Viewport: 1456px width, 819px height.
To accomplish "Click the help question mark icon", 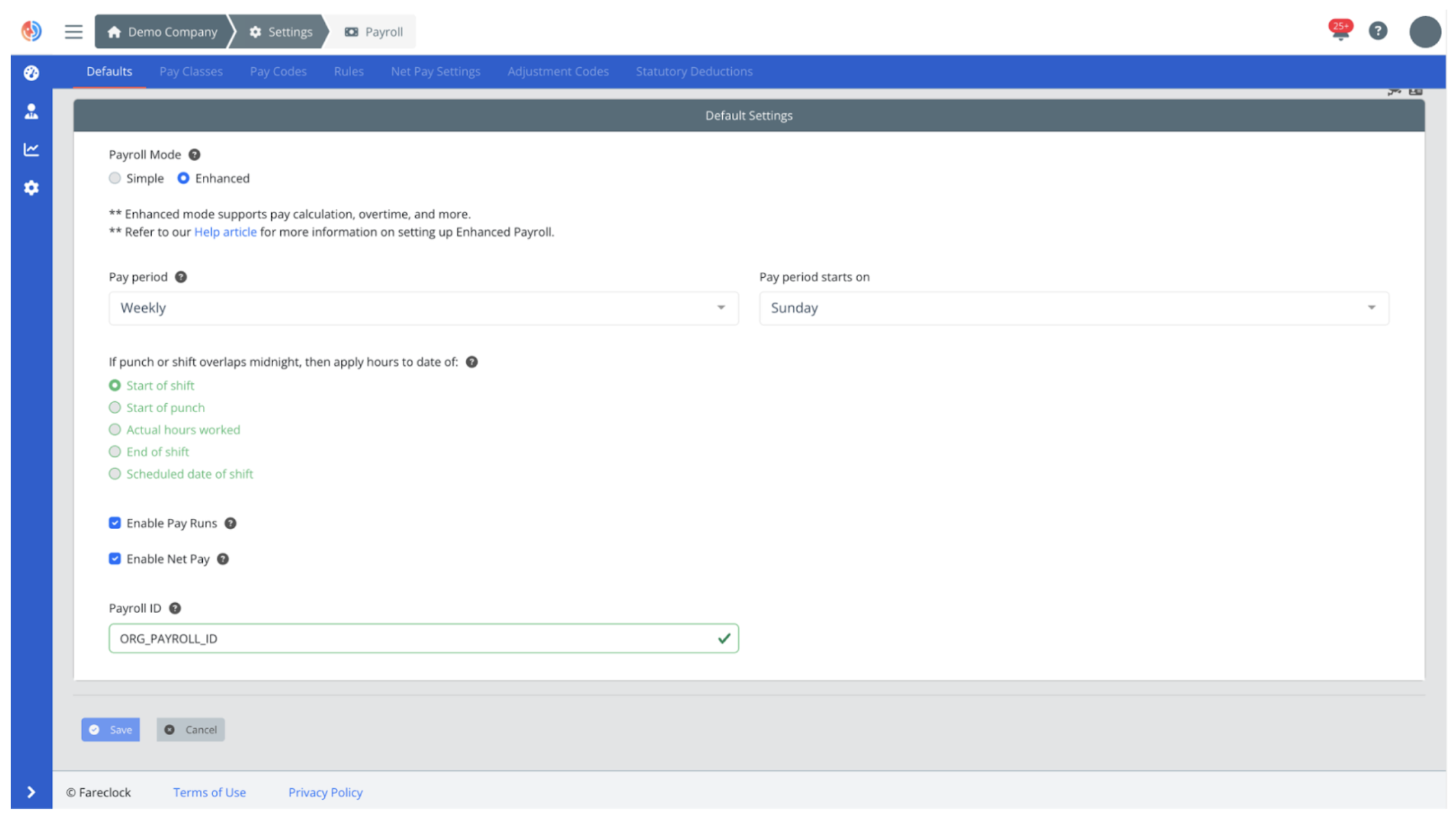I will click(1379, 31).
